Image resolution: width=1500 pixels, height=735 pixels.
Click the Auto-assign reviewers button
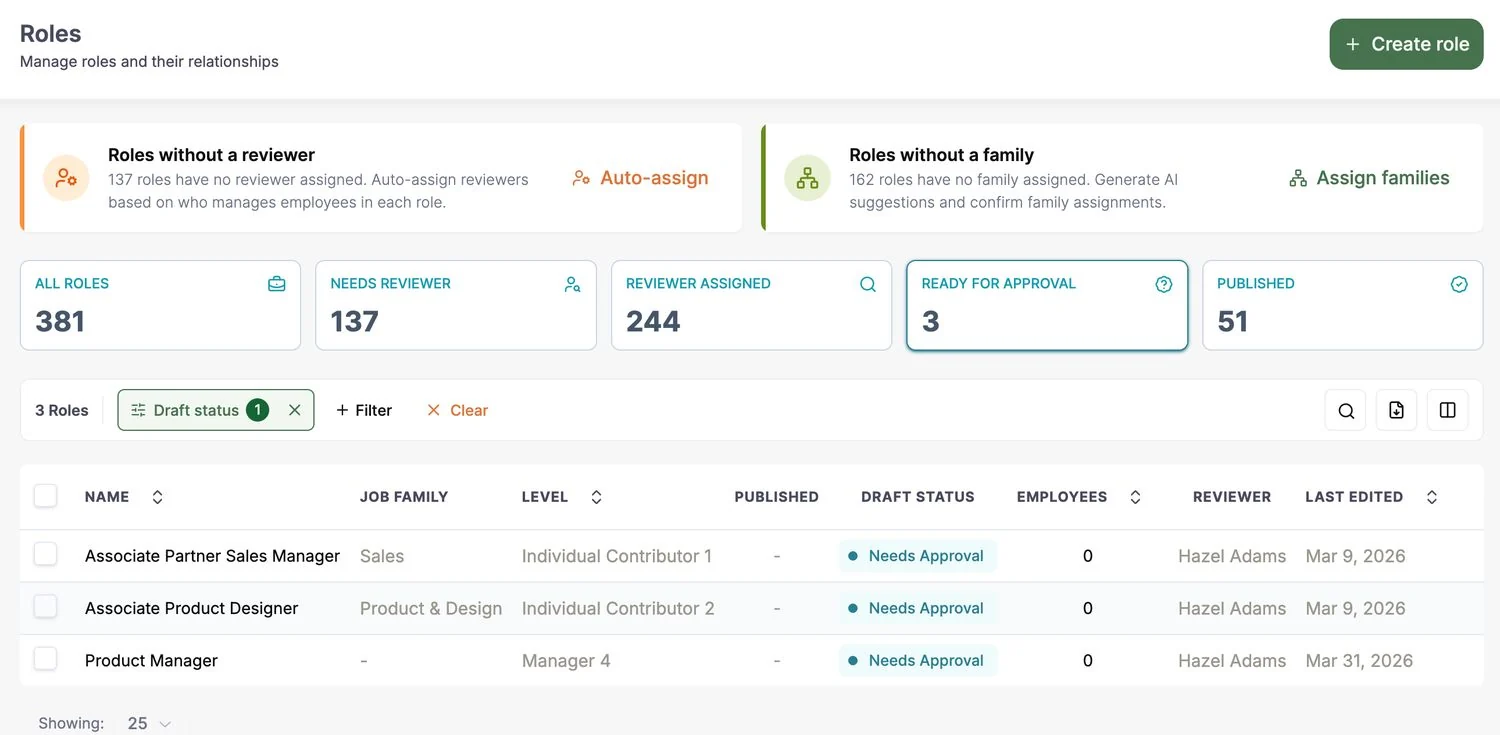pos(641,178)
